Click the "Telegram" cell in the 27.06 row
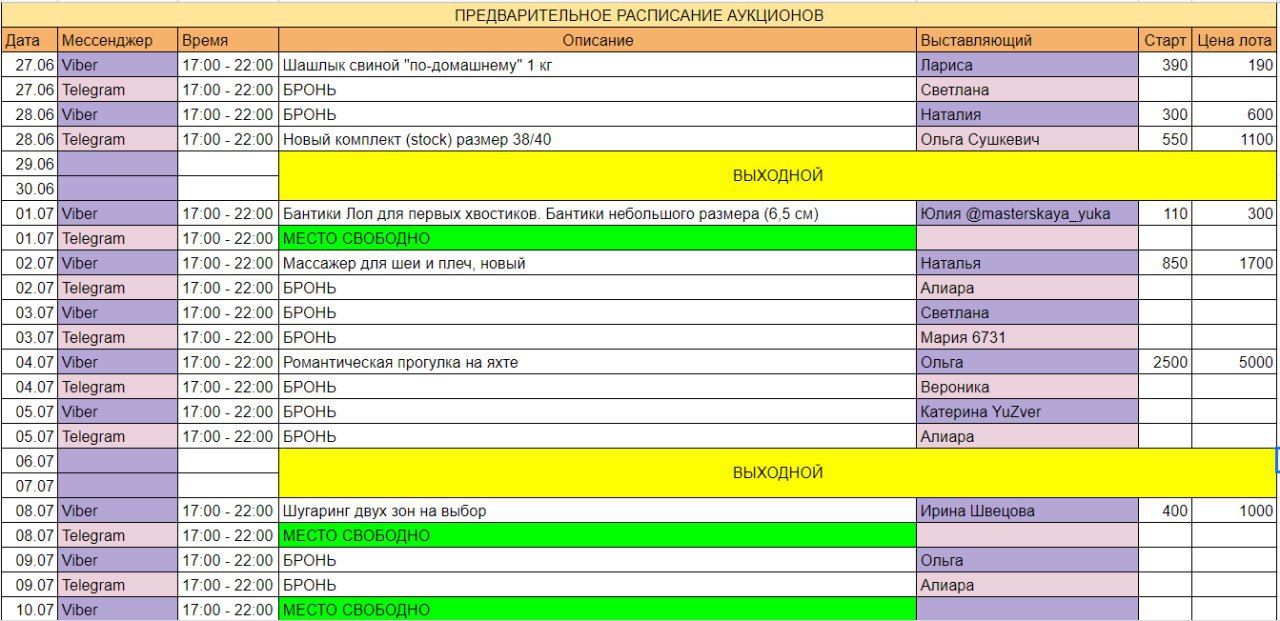The width and height of the screenshot is (1280, 621). (118, 90)
